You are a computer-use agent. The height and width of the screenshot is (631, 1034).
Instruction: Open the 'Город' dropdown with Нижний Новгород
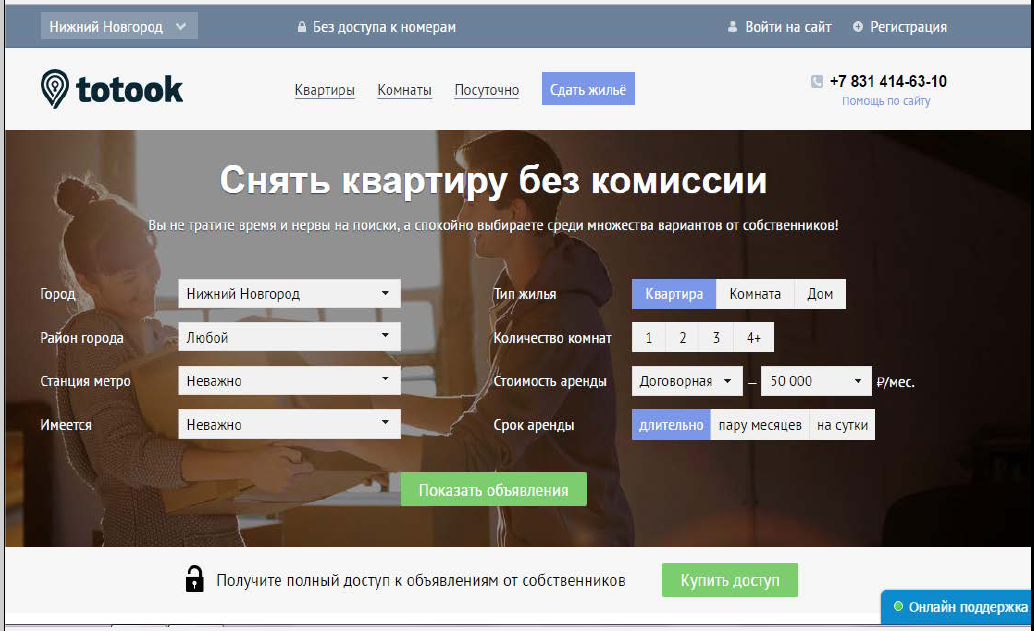tap(289, 294)
